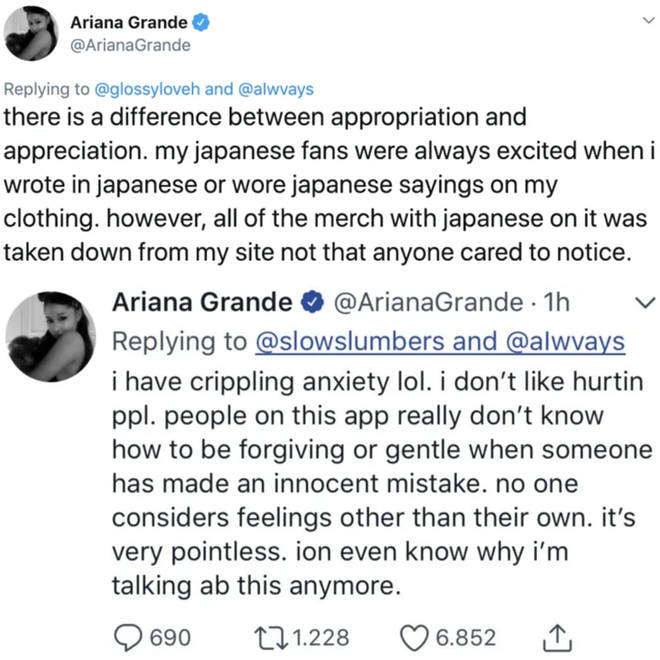
Task: Click the Ariana Grande name on second tweet
Action: pos(202,302)
